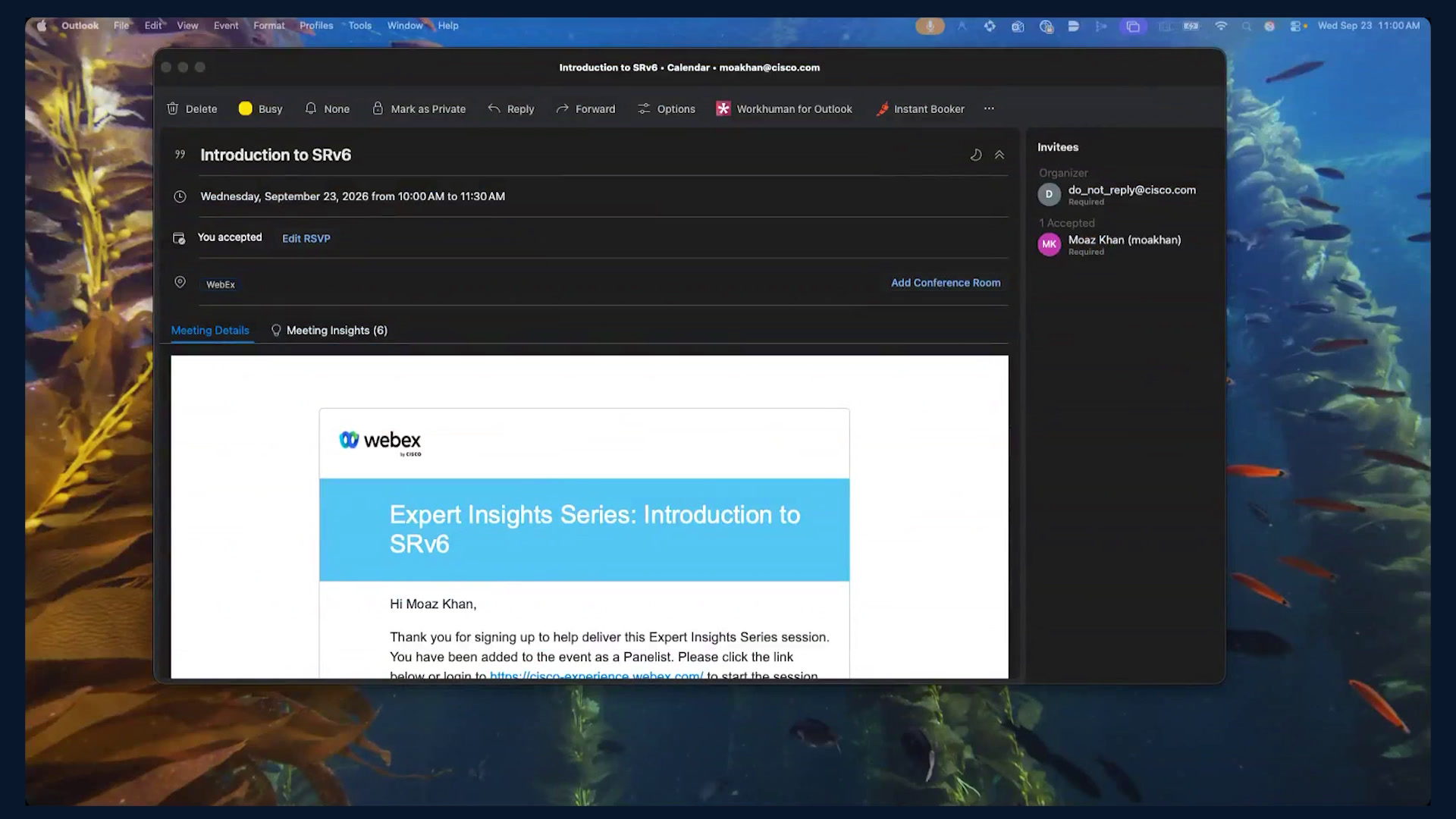Open the Profiles menu
Screen dimensions: 1456x819
tap(316, 25)
